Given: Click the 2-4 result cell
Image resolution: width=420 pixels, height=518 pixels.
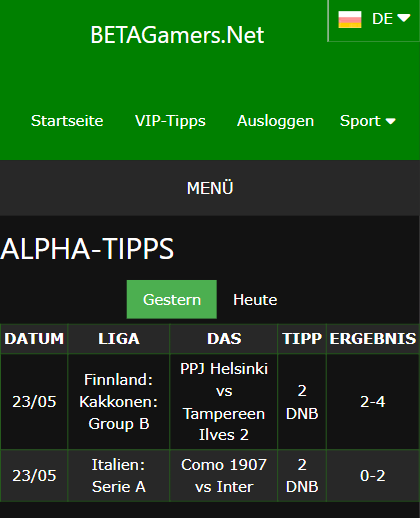Looking at the screenshot, I should pyautogui.click(x=373, y=402).
